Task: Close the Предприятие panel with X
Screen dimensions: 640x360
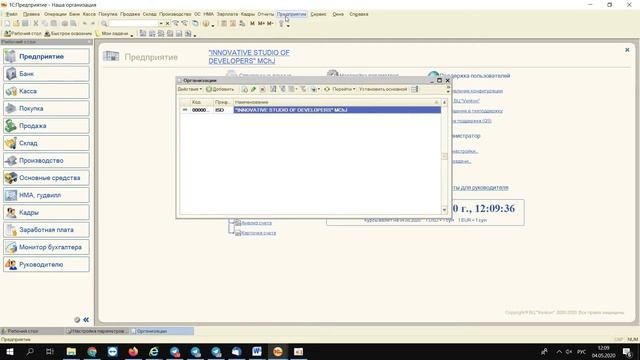Action: (627, 50)
